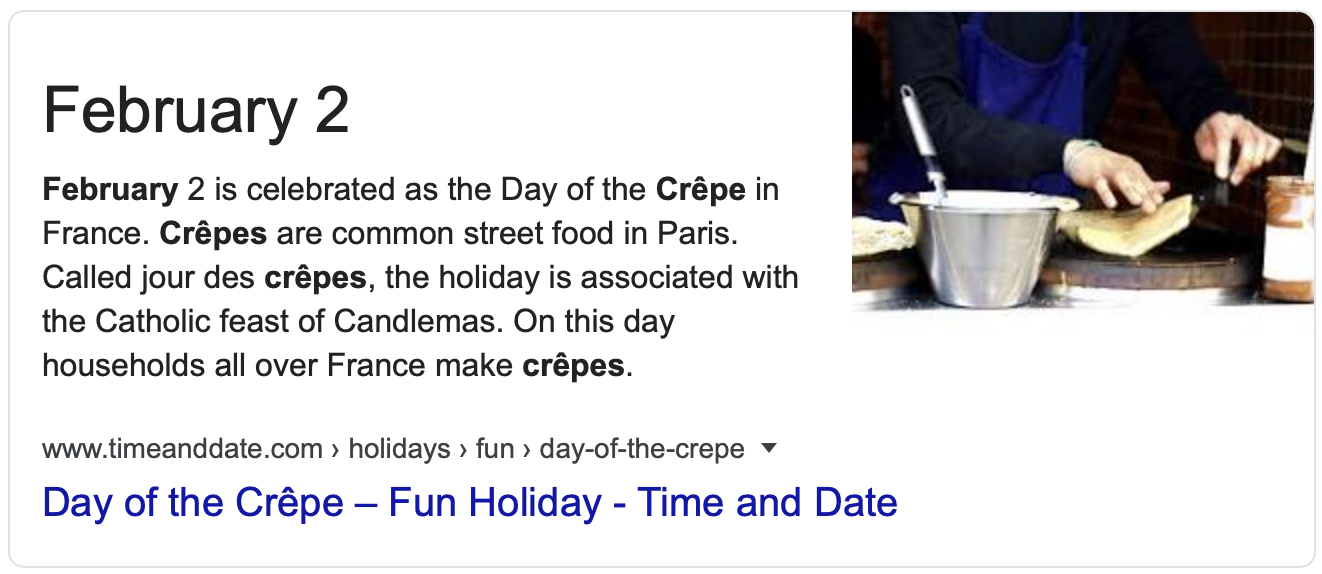Screen dimensions: 1322x574
Task: Click the bold 'Crêpe' in first line
Action: [x=700, y=189]
